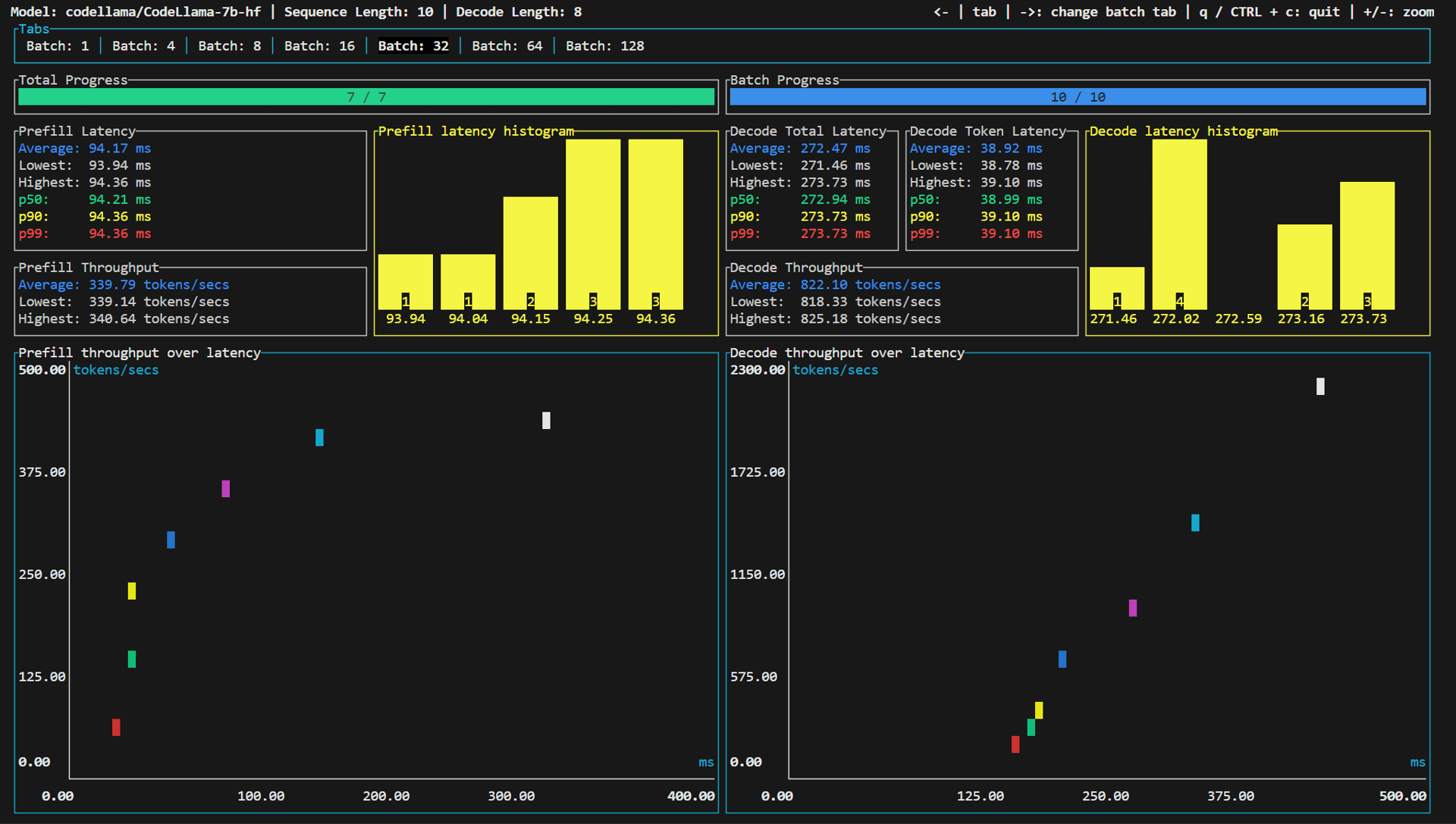The height and width of the screenshot is (824, 1456).
Task: Click the white marker in decode throughput chart
Action: [x=1320, y=387]
